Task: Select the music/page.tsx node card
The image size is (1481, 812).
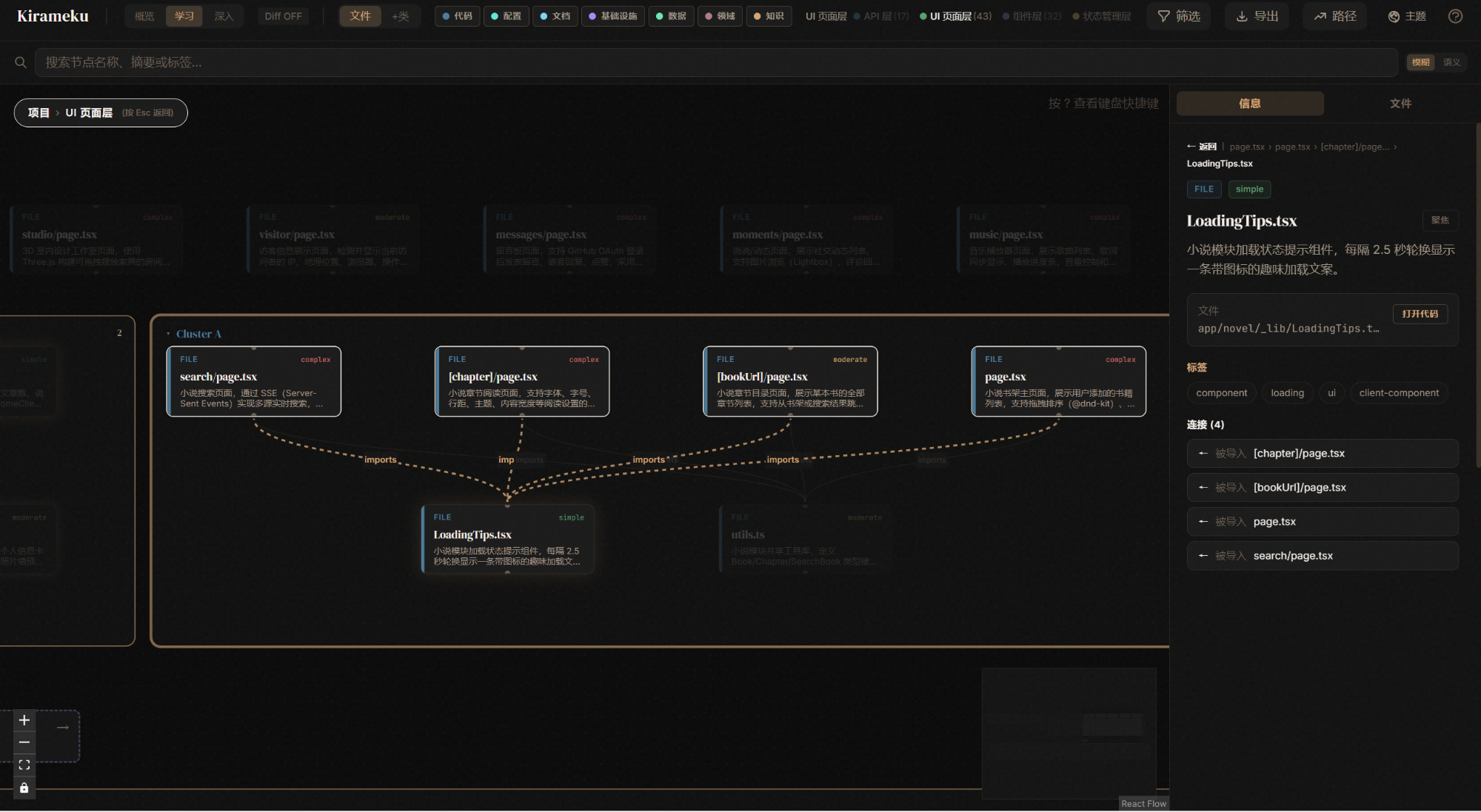Action: 1044,240
